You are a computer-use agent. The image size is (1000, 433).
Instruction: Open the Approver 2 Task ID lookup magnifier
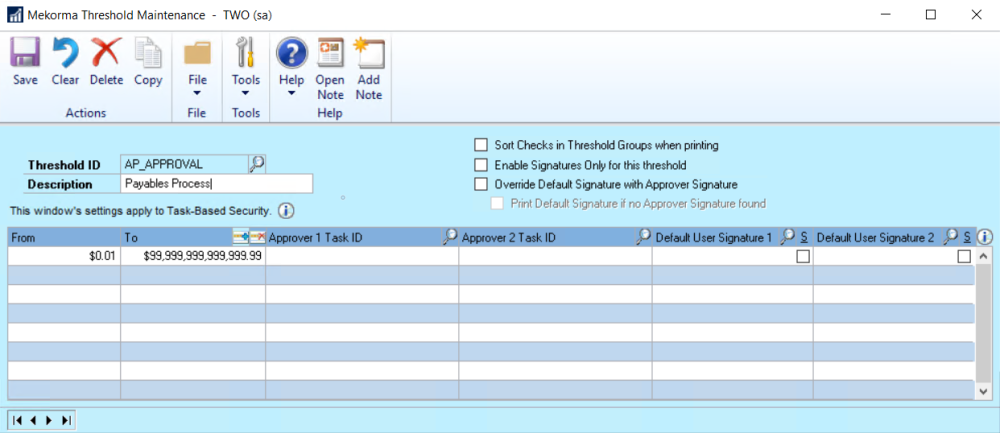[x=643, y=237]
